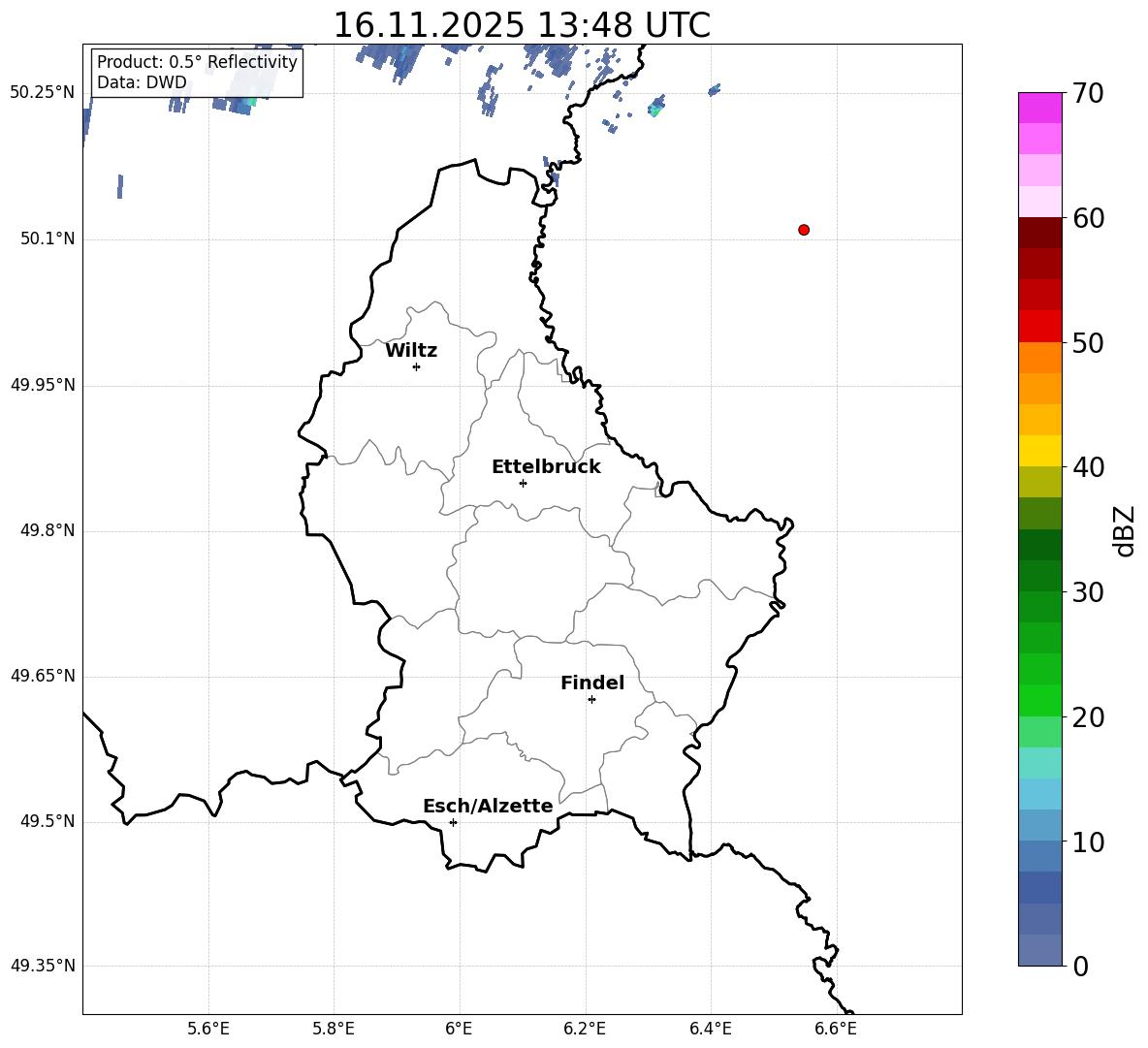This screenshot has height=1048, width=1148.
Task: Click the 40 tick label on colorbar
Action: 1088,467
